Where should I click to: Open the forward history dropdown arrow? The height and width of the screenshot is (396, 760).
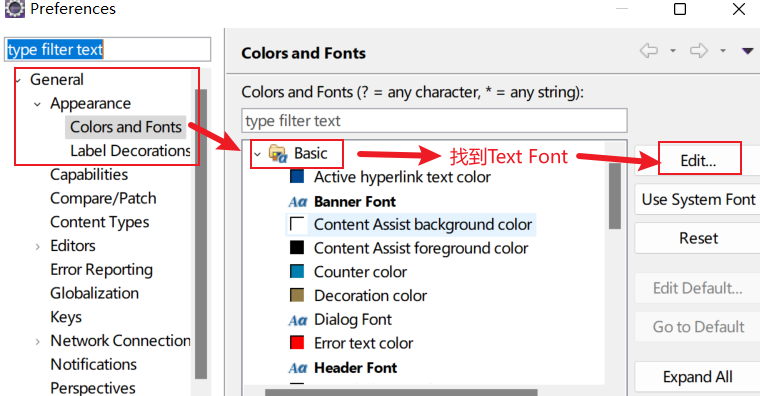tap(723, 51)
